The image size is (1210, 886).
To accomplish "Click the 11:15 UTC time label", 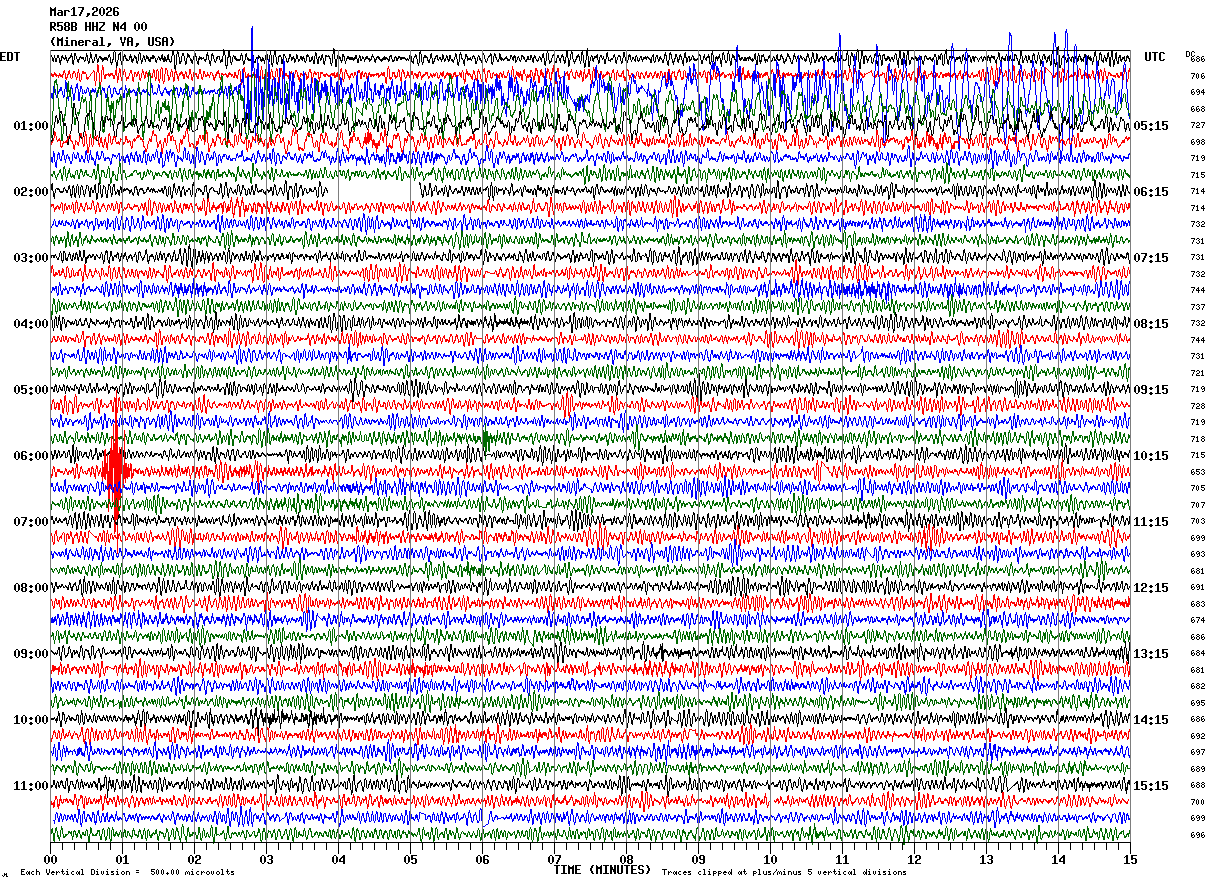I will (1151, 522).
